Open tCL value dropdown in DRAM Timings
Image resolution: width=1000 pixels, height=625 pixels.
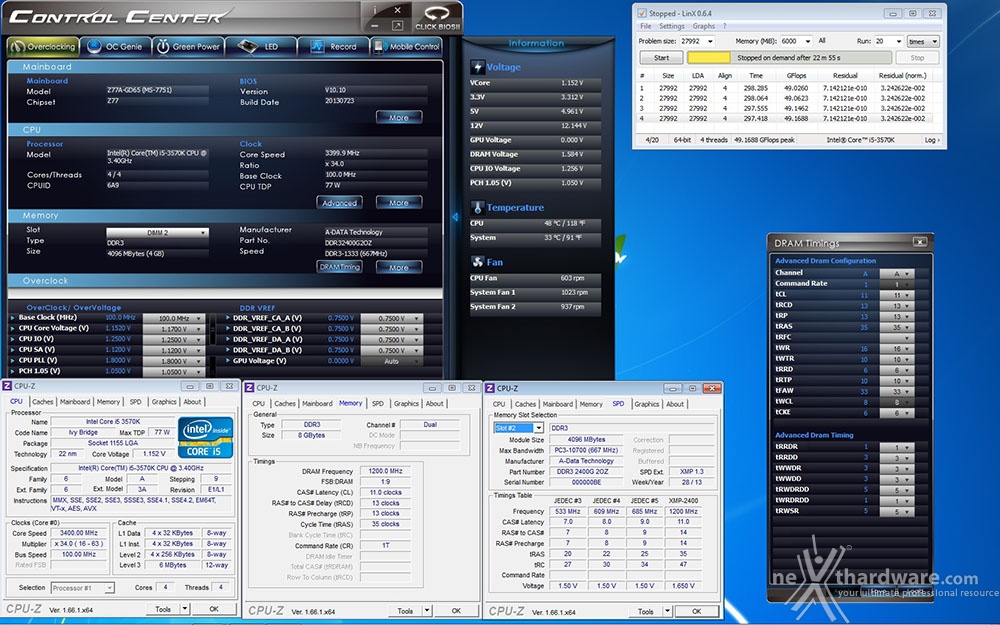pos(897,295)
